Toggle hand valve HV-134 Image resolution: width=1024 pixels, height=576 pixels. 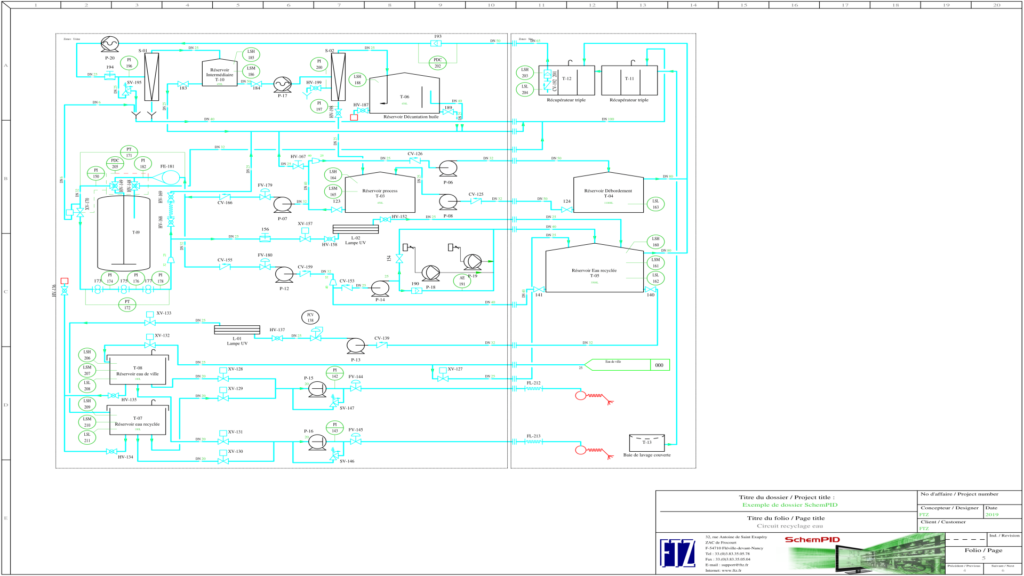(111, 450)
